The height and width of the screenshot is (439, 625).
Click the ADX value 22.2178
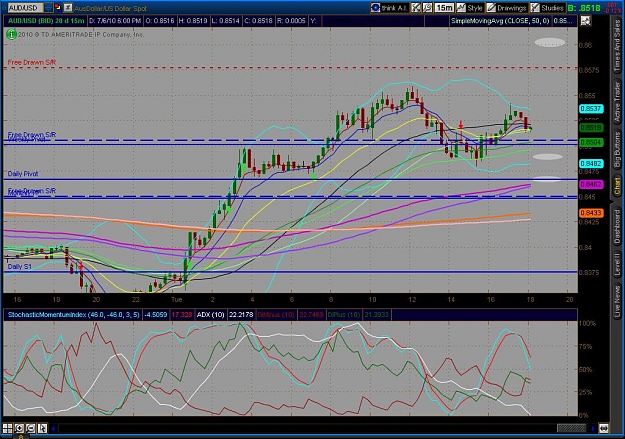(241, 315)
